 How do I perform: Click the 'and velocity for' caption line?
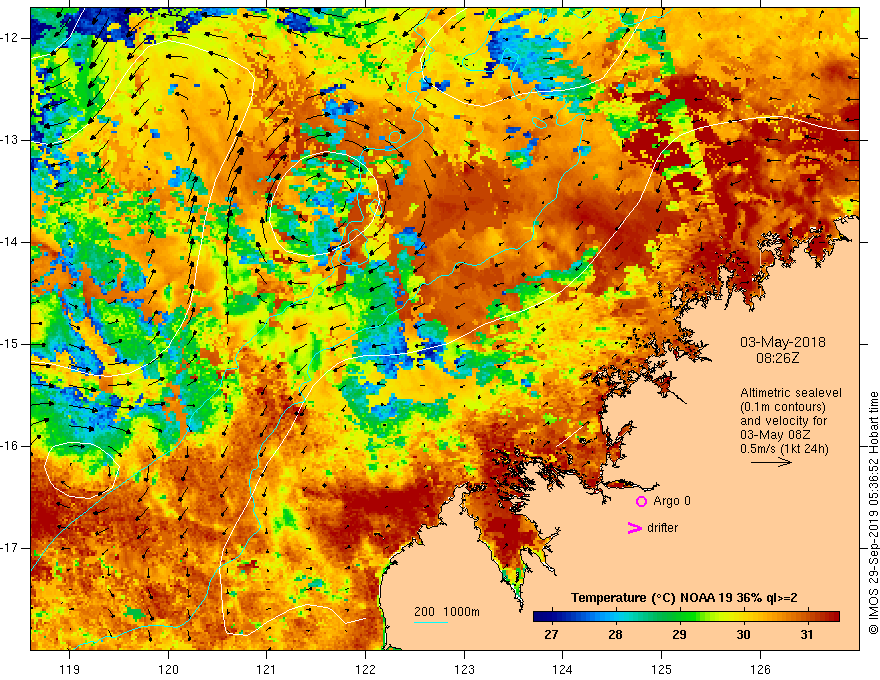[783, 421]
